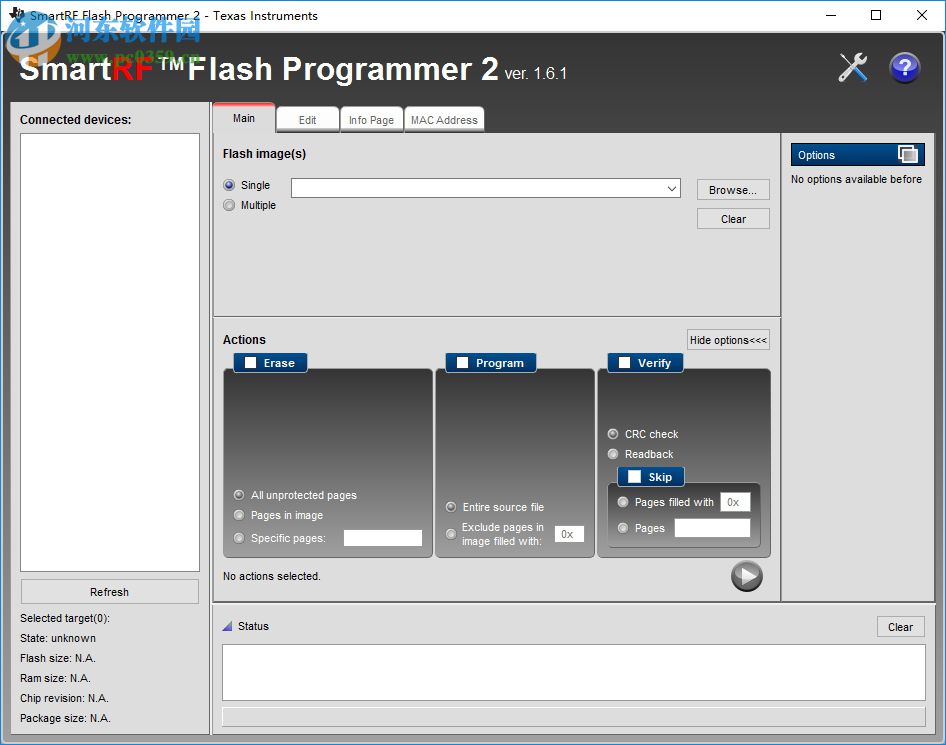Check the Verify action checkbox
Viewport: 946px width, 745px height.
[624, 363]
